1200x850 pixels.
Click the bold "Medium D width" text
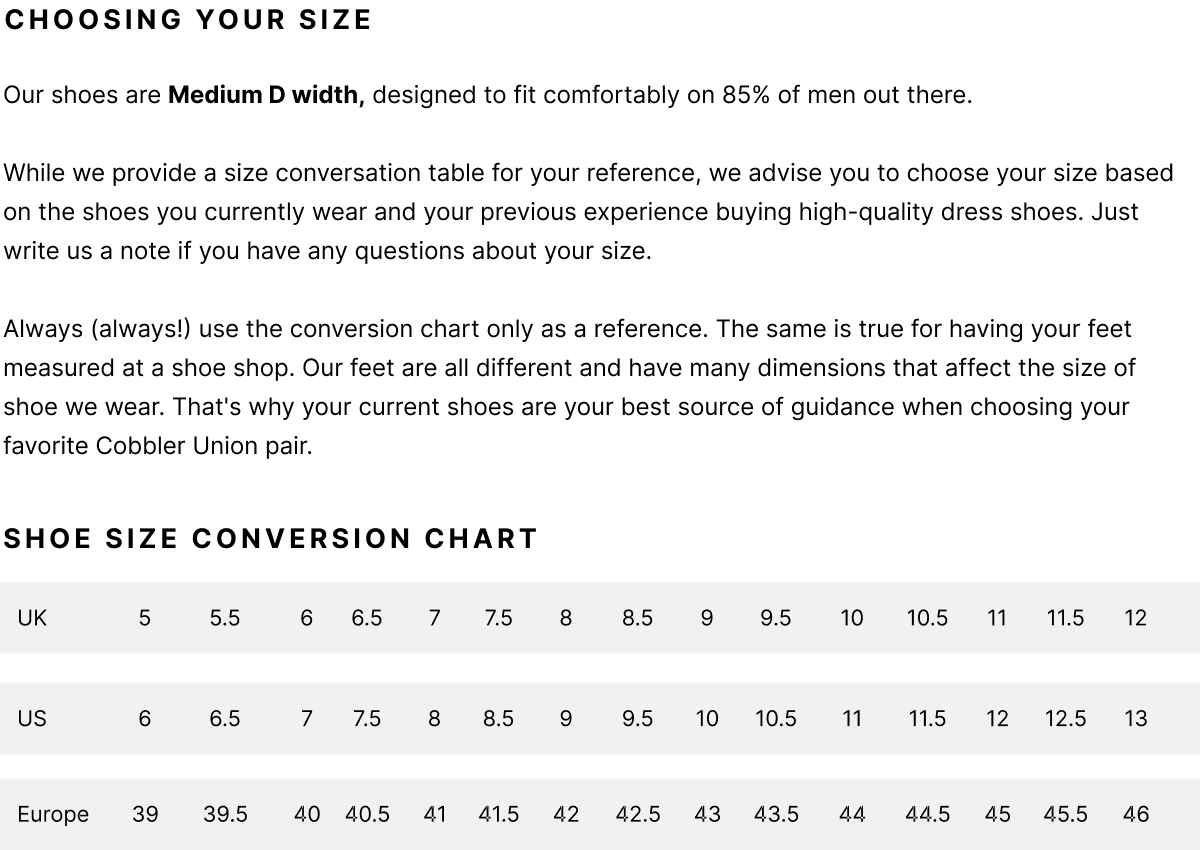click(265, 95)
